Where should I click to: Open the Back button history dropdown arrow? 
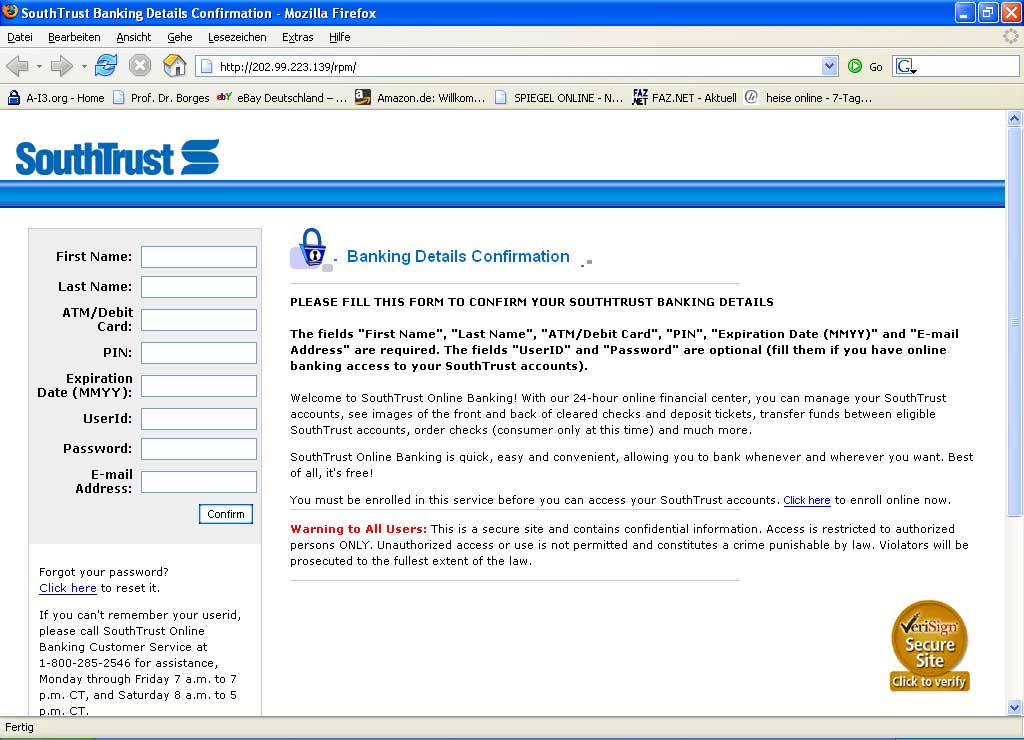click(39, 66)
